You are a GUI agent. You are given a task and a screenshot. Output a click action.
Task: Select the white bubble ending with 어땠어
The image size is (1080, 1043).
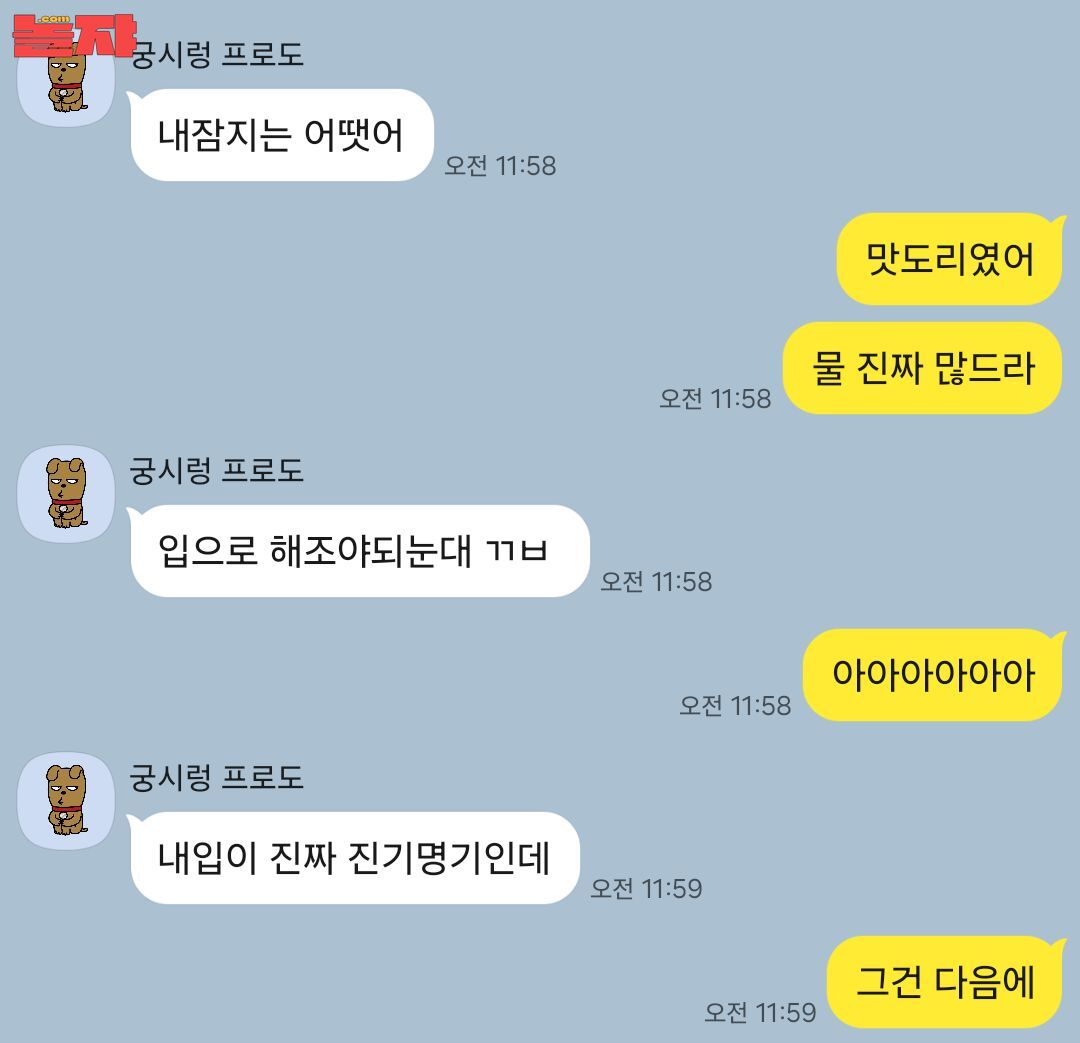point(281,135)
